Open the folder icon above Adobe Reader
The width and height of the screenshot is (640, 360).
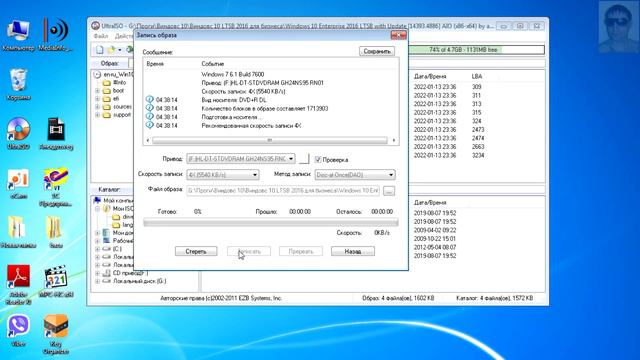(18, 231)
